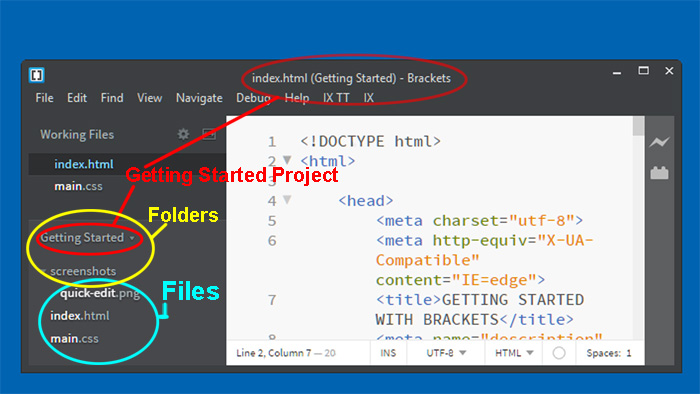
Task: Maximize the Brackets window
Action: pos(643,71)
